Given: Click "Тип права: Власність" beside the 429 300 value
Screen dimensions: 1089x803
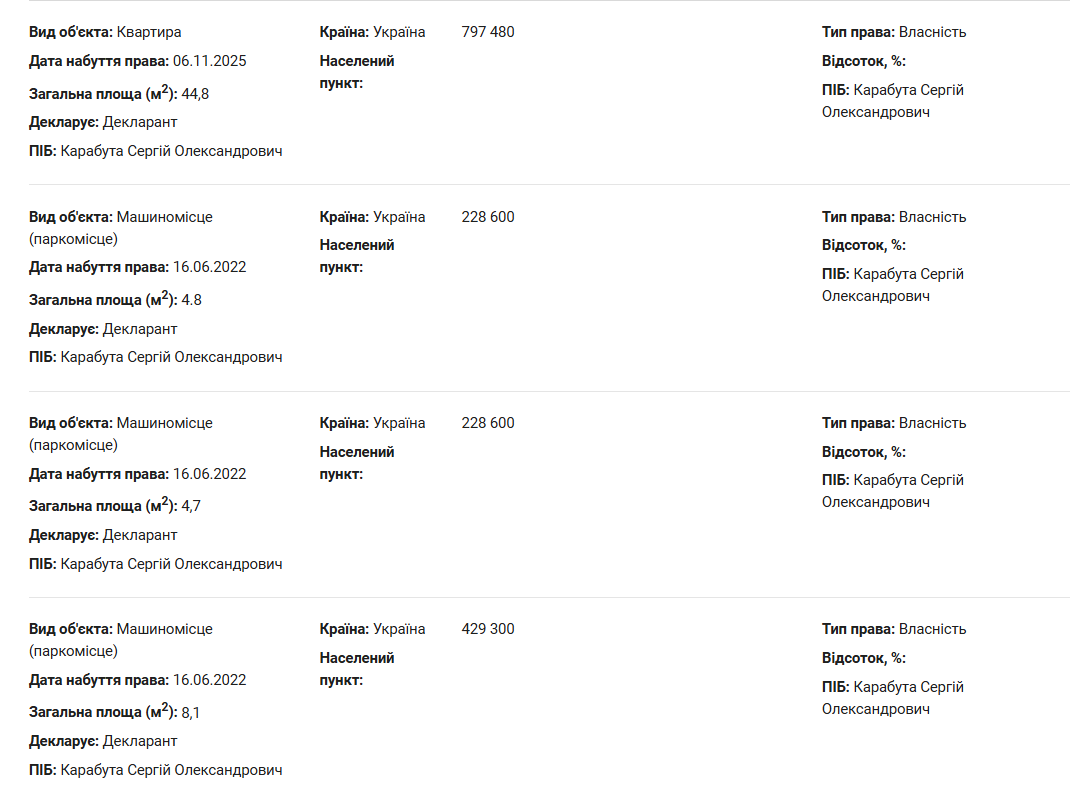Looking at the screenshot, I should point(894,629).
